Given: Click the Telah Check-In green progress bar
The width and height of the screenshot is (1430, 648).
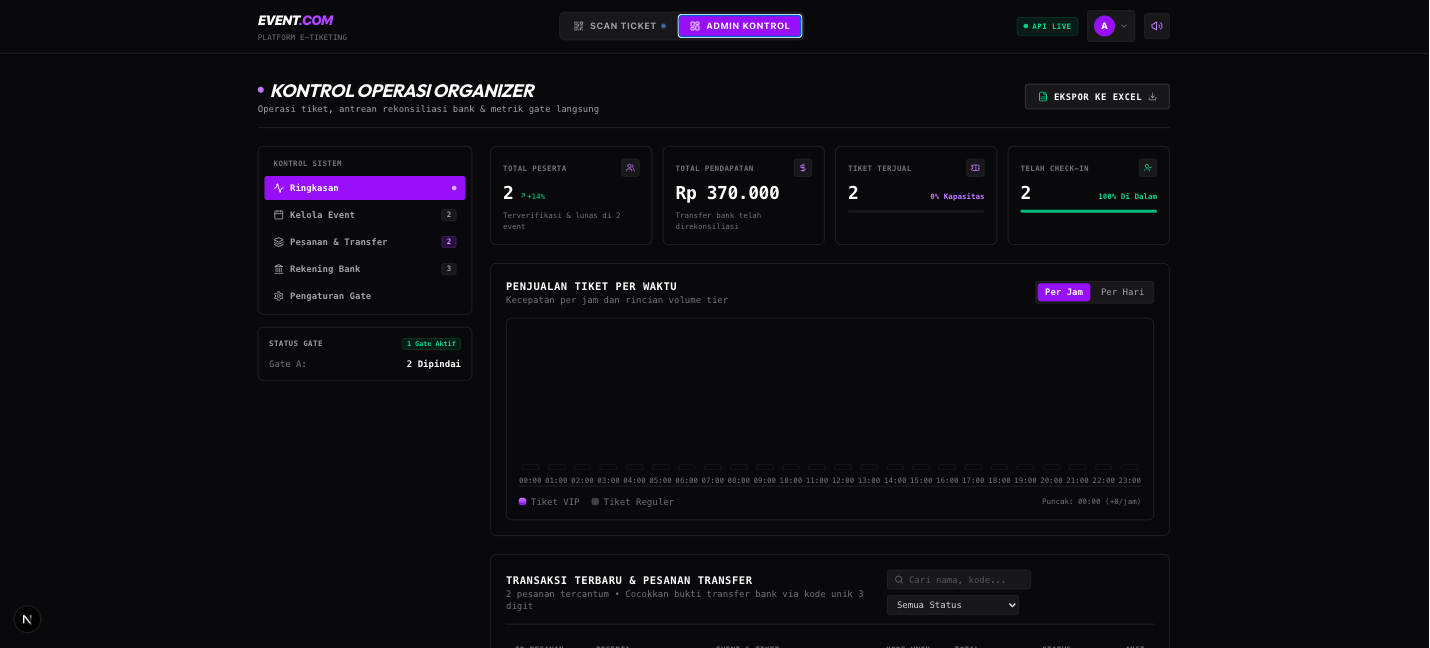Looking at the screenshot, I should (1088, 211).
